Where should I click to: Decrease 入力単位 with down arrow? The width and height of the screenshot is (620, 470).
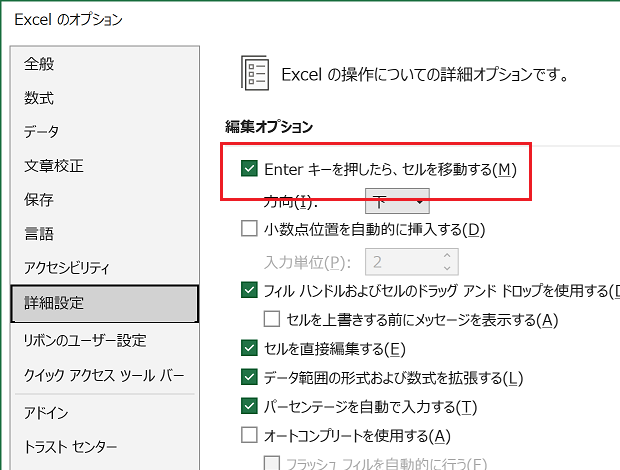coord(447,268)
